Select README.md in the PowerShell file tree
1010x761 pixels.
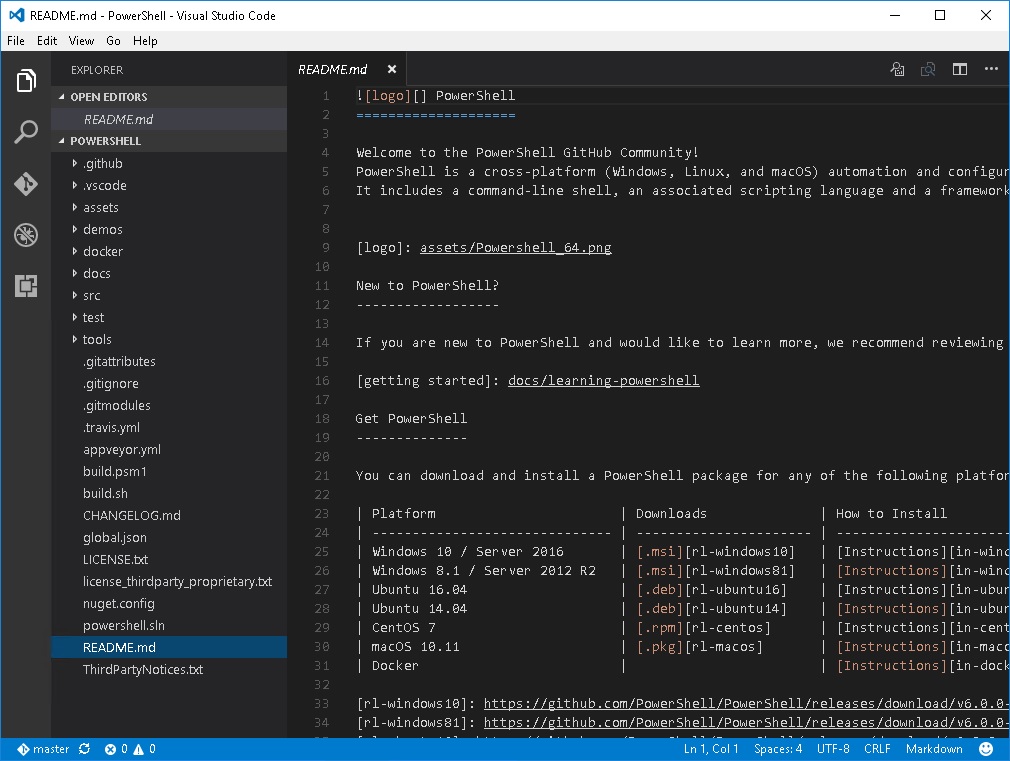[169, 647]
